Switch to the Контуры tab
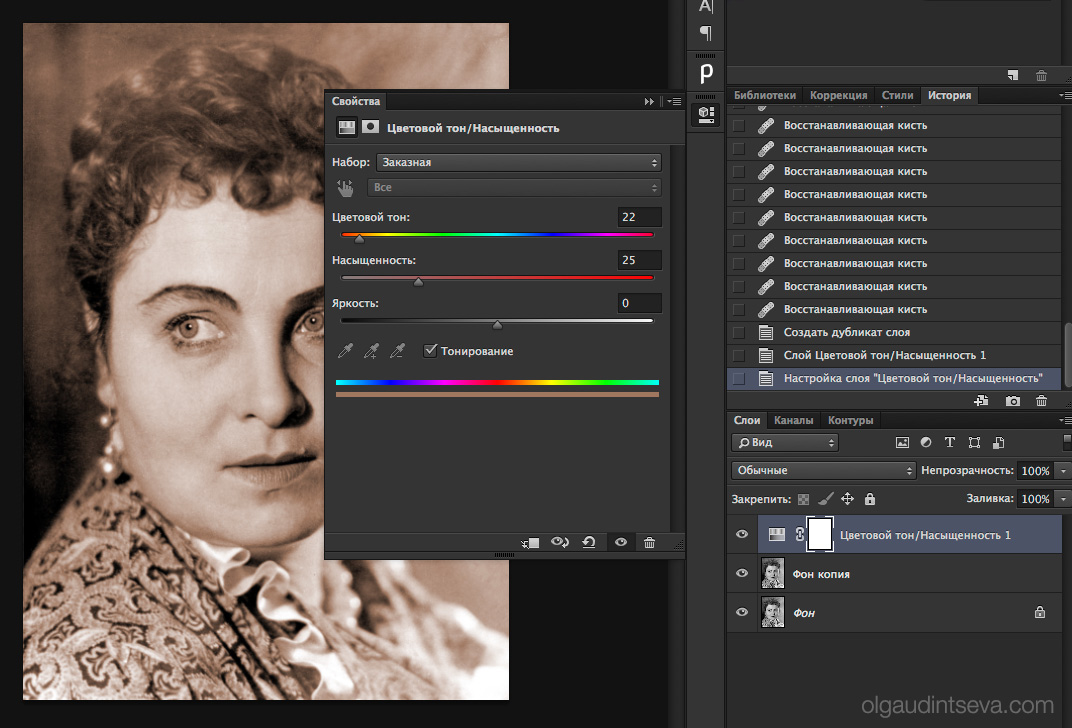Screen dimensions: 1072x728 click(x=850, y=420)
